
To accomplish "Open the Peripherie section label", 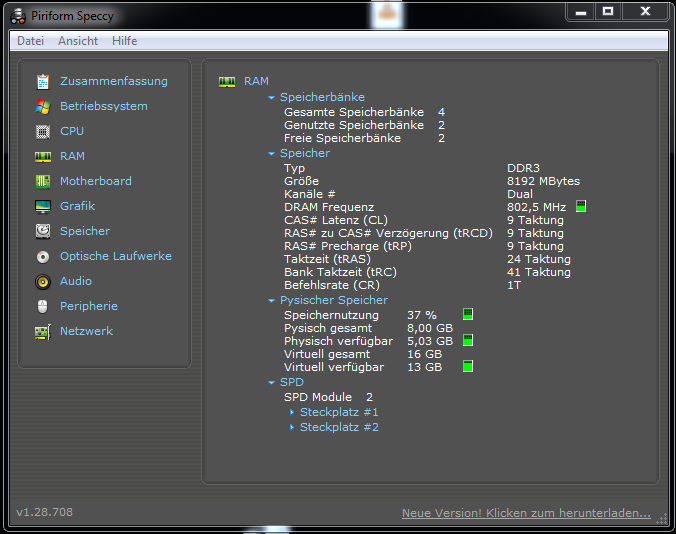I will click(89, 306).
